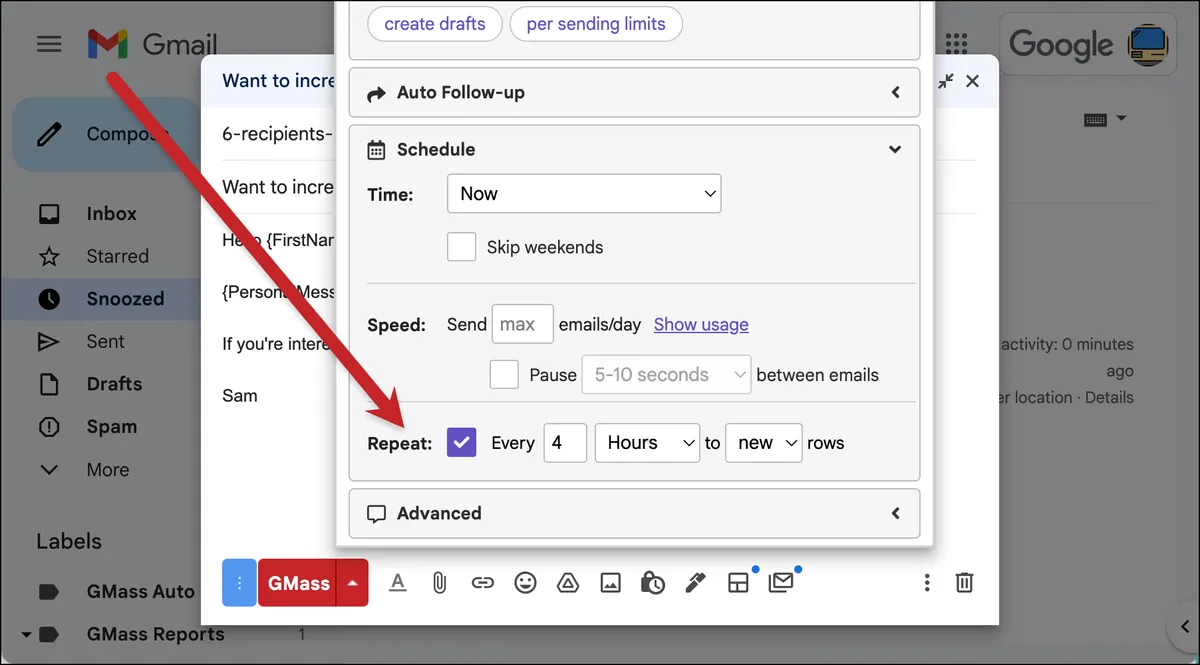Open text formatting options icon
The width and height of the screenshot is (1200, 665).
point(397,583)
